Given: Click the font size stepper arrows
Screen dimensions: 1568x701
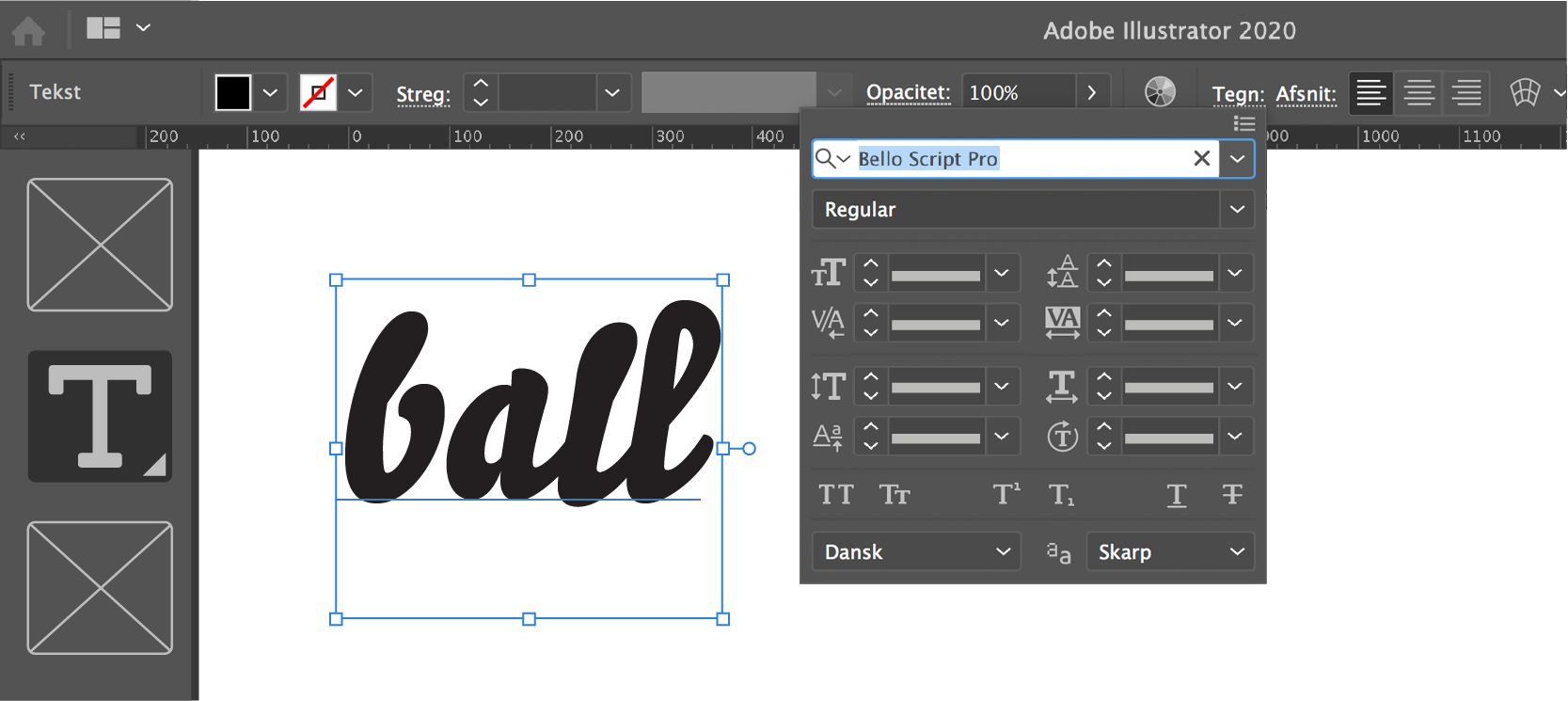Looking at the screenshot, I should click(x=871, y=273).
